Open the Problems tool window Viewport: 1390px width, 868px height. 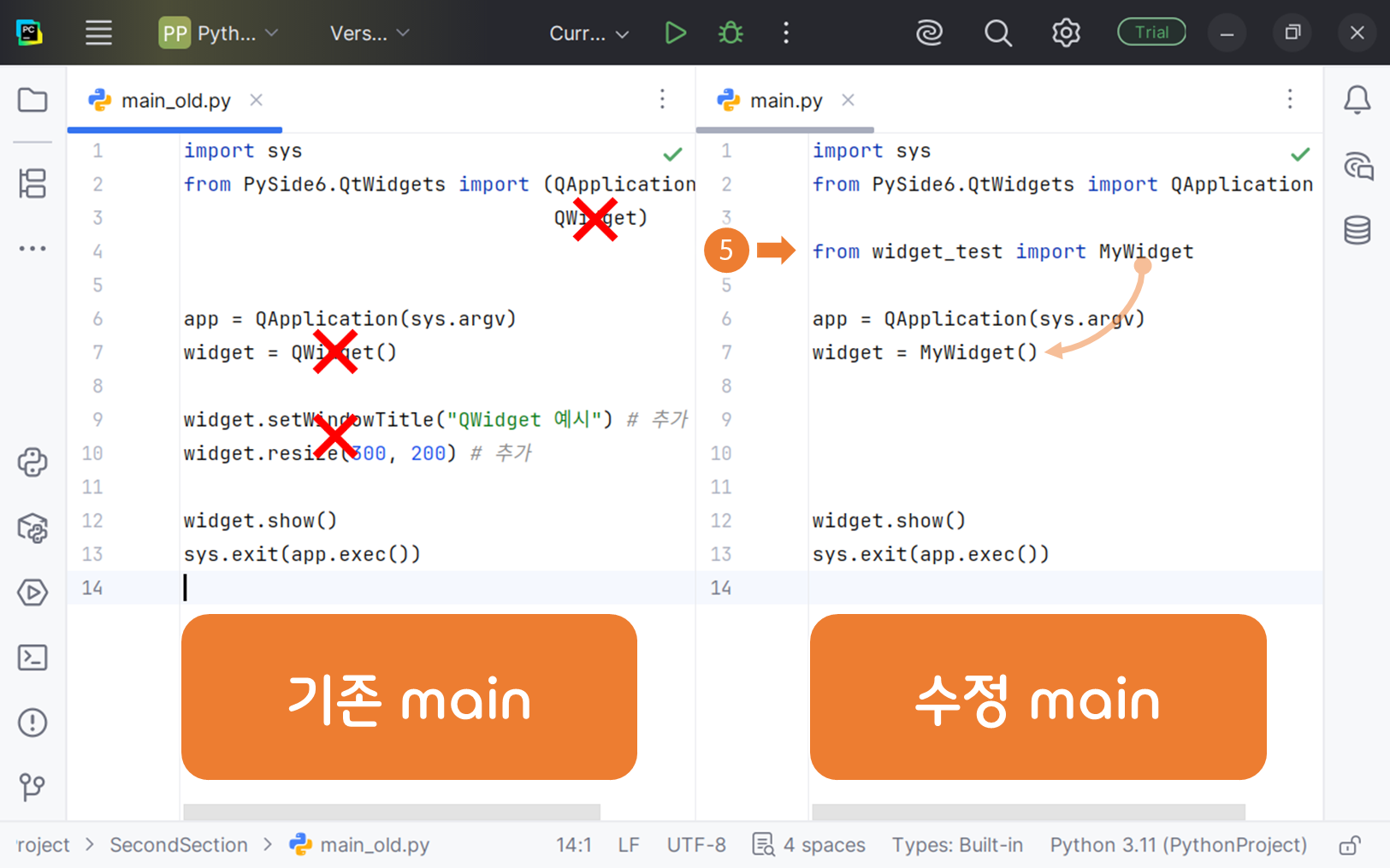(33, 723)
